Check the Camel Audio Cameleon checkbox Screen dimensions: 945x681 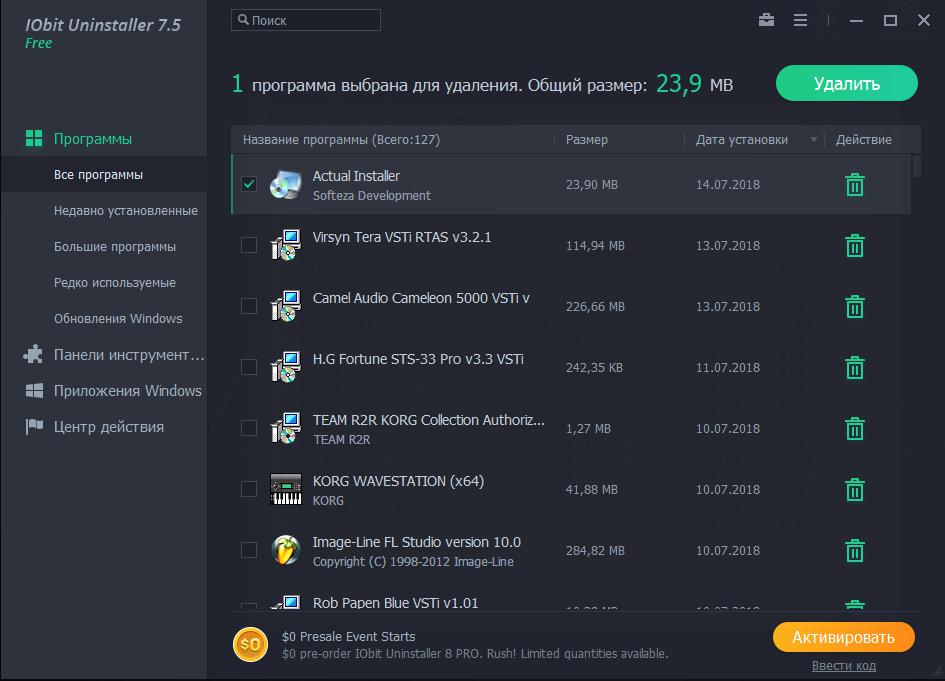[249, 306]
